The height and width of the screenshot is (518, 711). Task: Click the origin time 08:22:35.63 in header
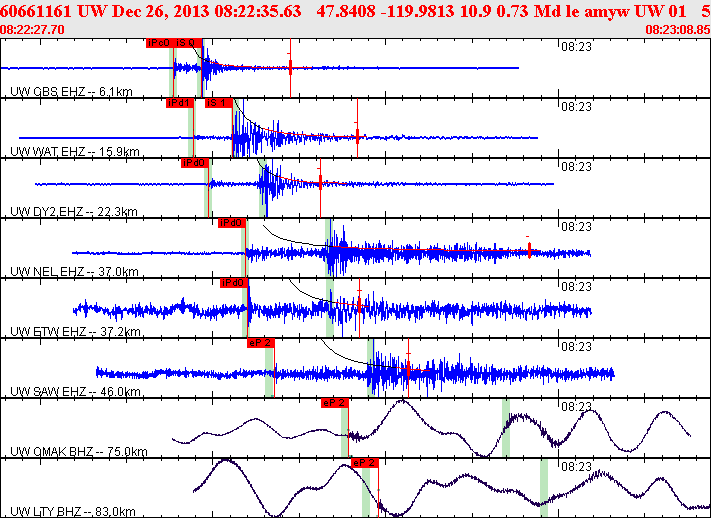(258, 11)
